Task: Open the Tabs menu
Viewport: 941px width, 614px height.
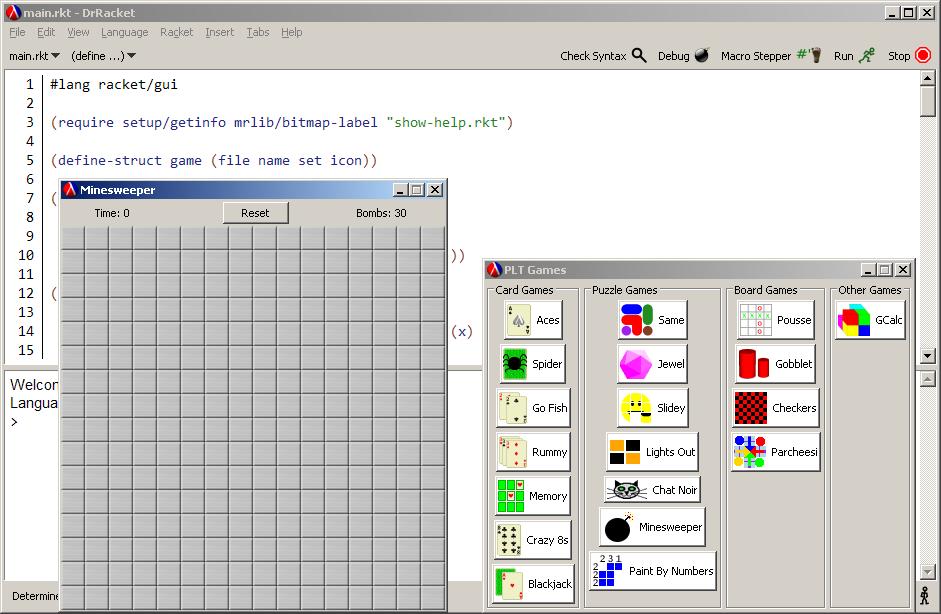Action: [257, 32]
